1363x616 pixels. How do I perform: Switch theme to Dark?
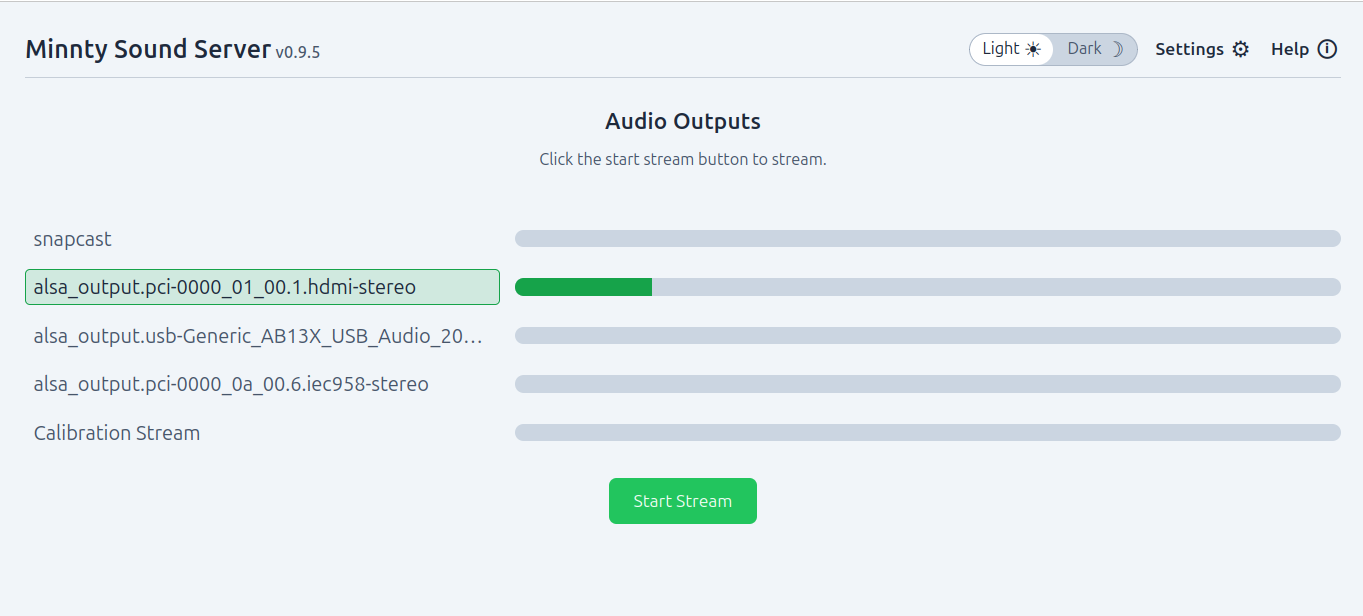1095,49
